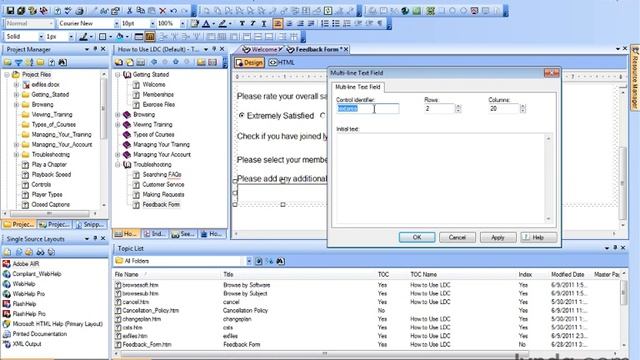Click the Center alignment icon
Screen dimensions: 640x360
point(289,24)
